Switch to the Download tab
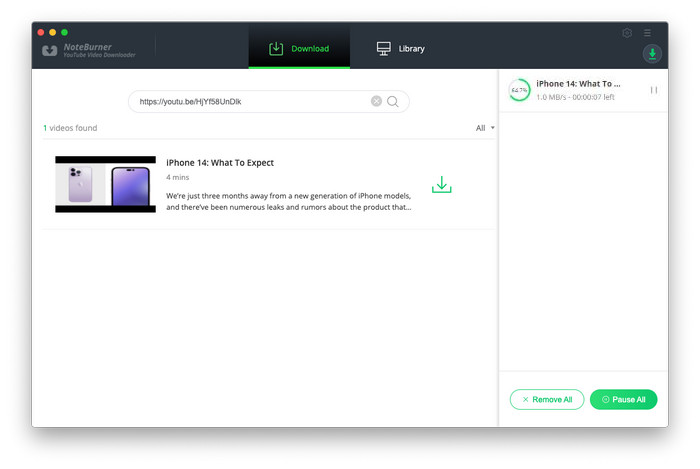 coord(299,48)
